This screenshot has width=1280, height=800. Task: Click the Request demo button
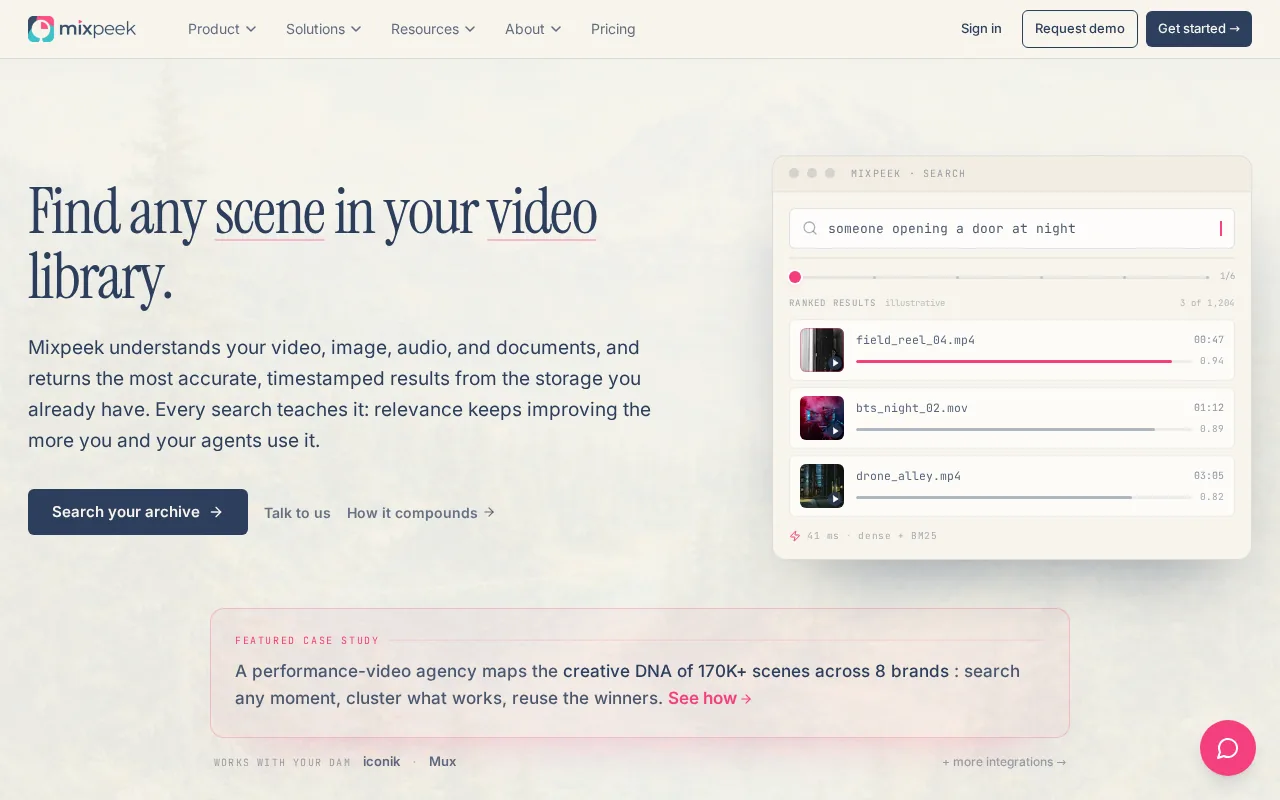[x=1080, y=29]
